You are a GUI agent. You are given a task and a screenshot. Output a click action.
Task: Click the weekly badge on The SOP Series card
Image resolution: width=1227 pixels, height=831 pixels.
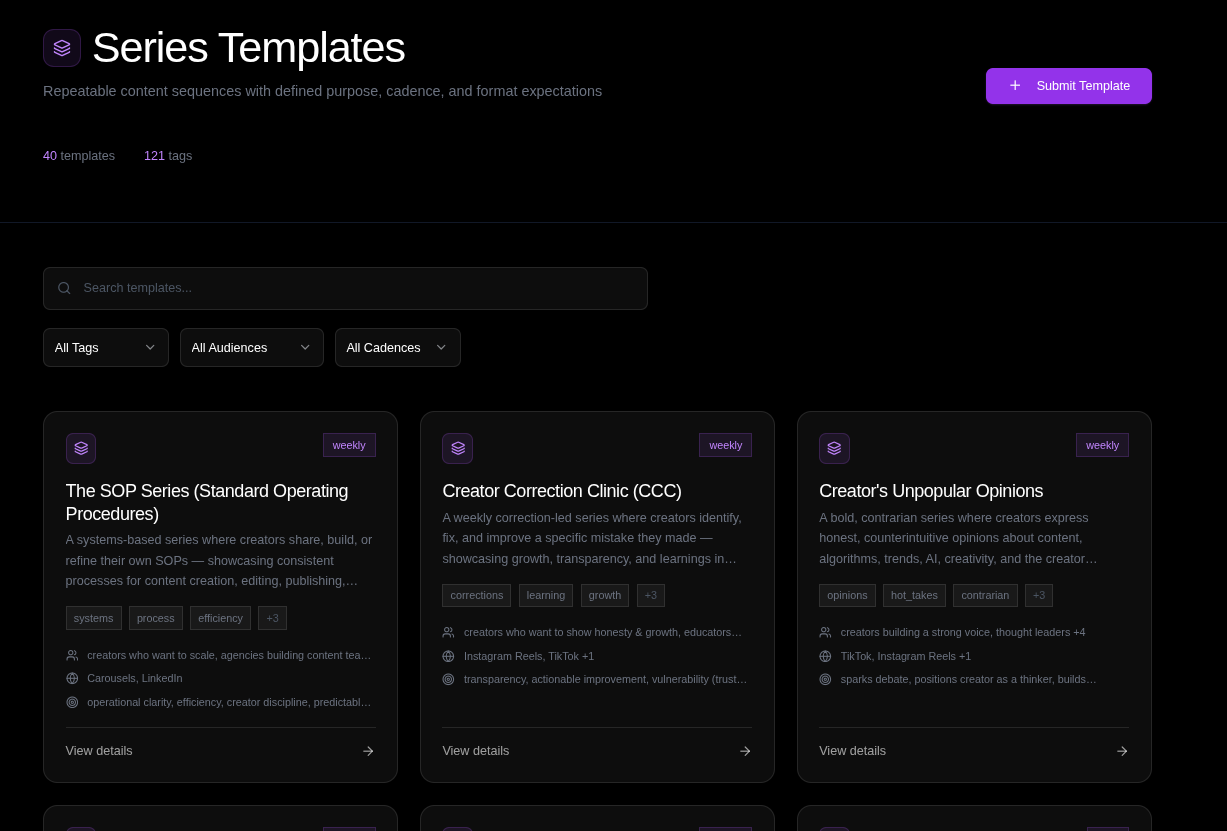click(x=349, y=445)
